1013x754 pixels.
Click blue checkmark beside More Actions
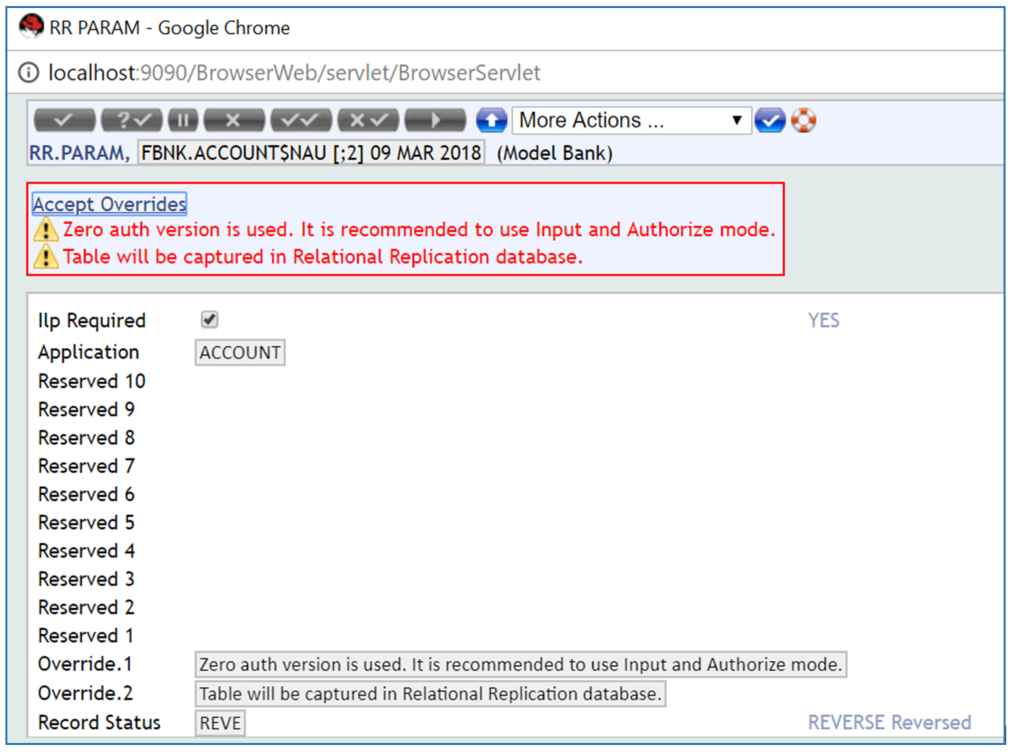click(769, 121)
